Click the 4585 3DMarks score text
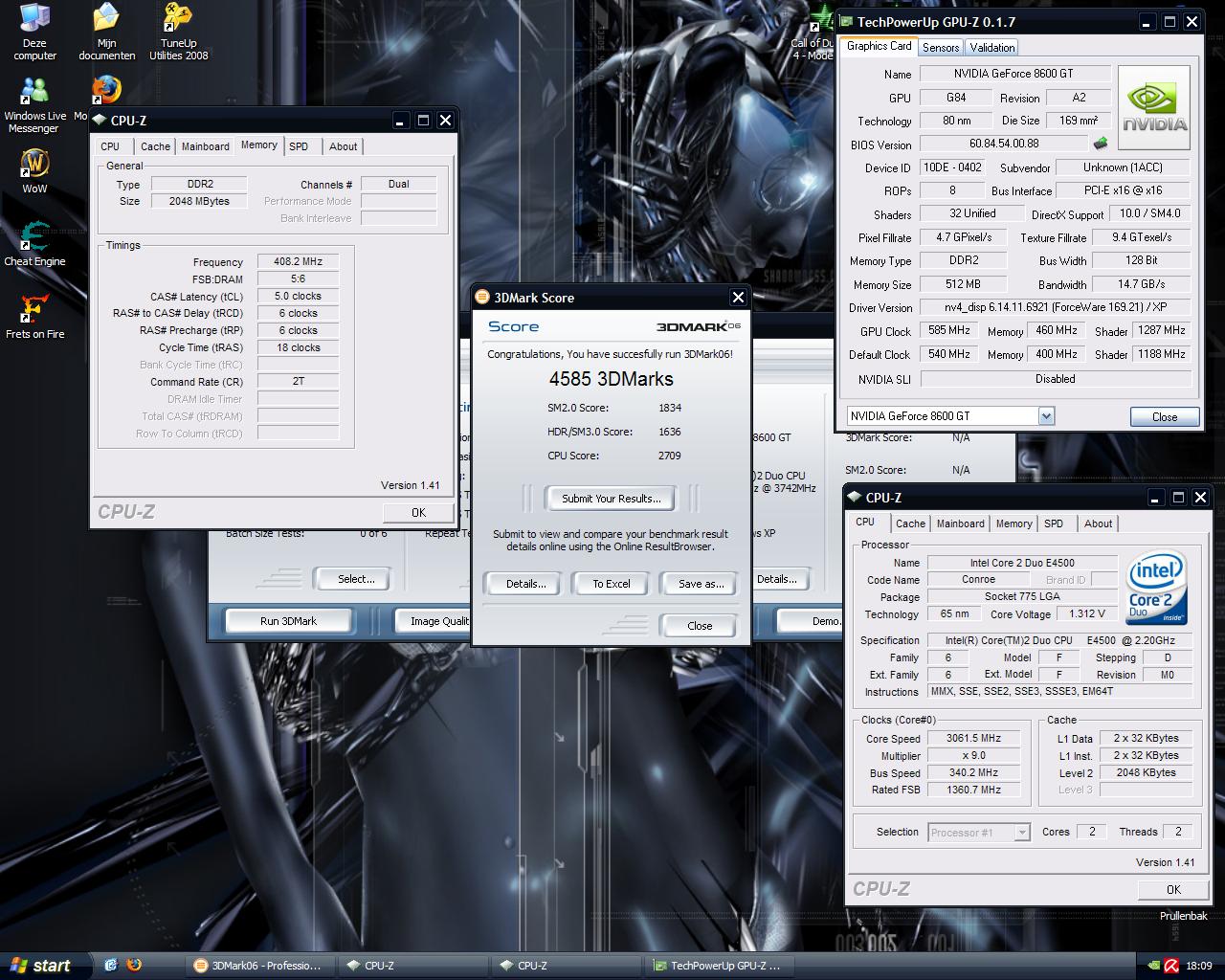This screenshot has height=980, width=1225. pyautogui.click(x=611, y=379)
